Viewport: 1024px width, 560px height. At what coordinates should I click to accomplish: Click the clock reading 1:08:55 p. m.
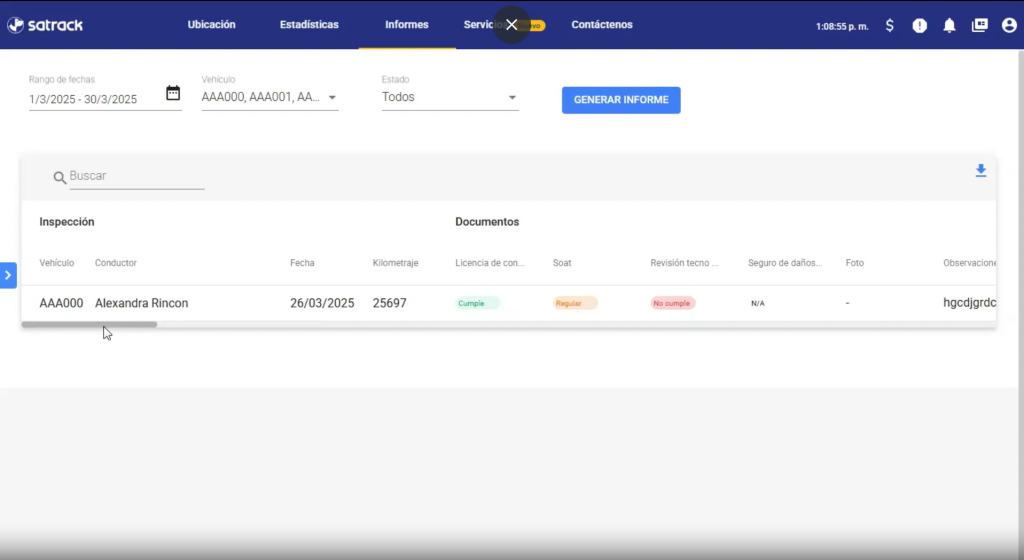[842, 26]
